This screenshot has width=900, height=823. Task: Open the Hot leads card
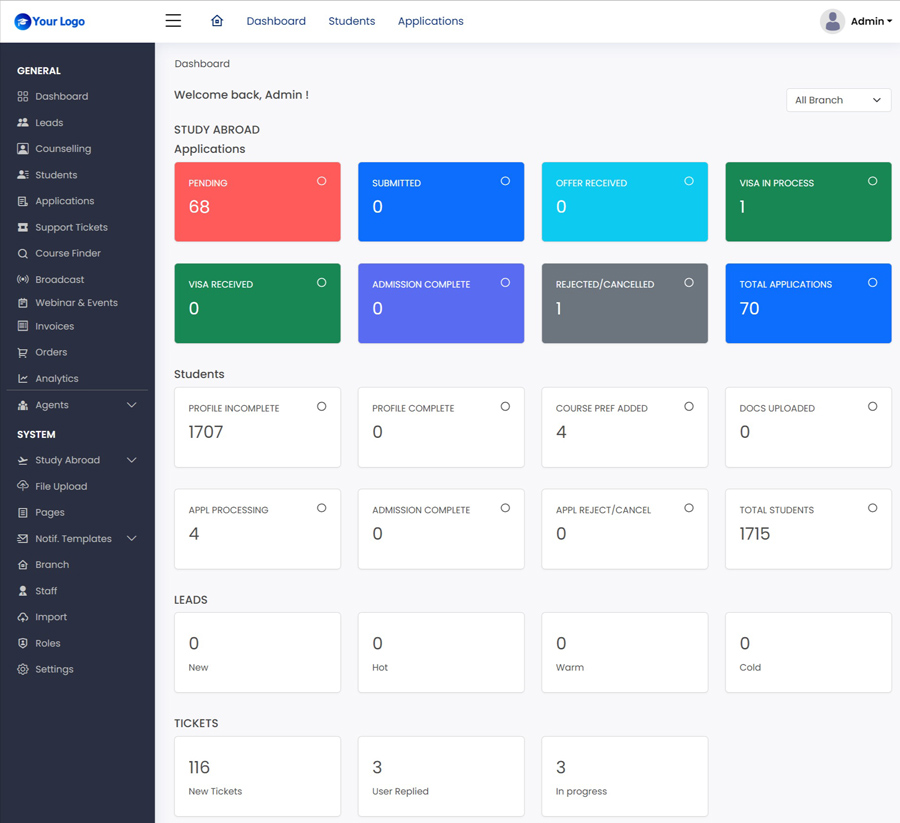pyautogui.click(x=441, y=652)
